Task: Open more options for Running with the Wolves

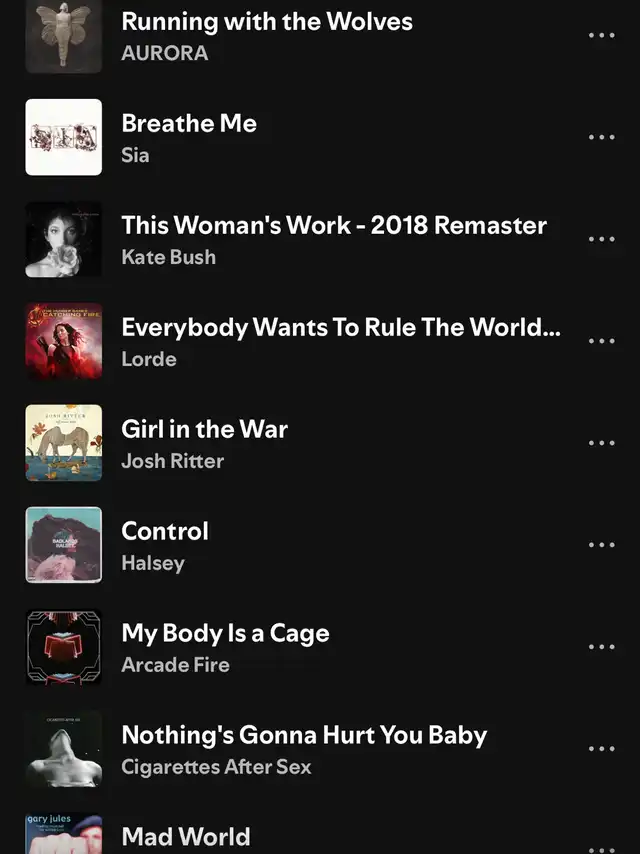Action: click(601, 35)
